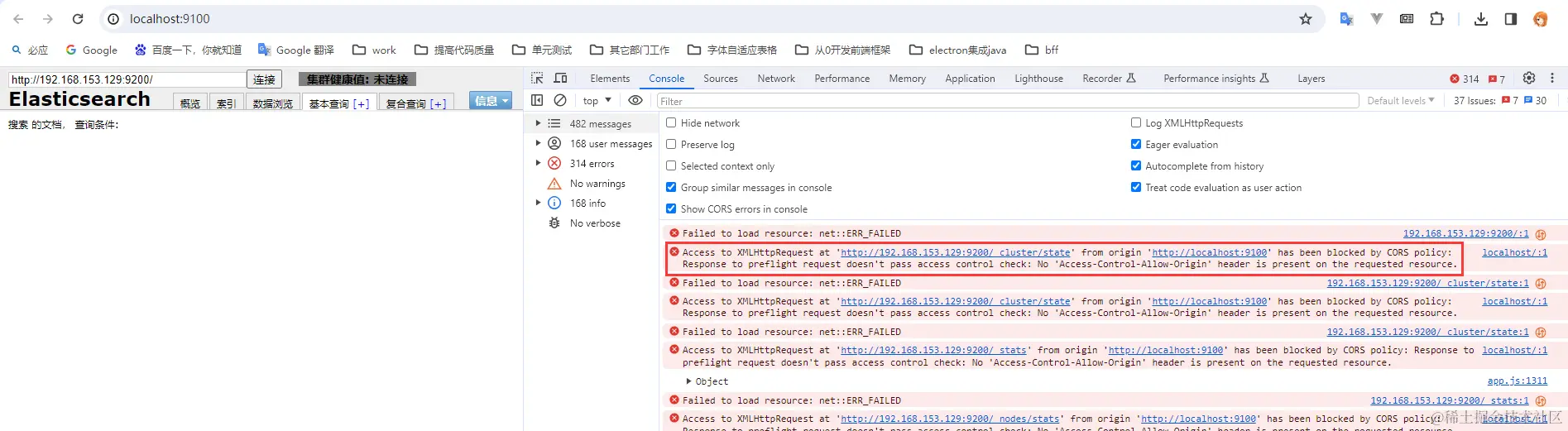Clear the console
Screen dimensions: 1568x431
pos(560,100)
